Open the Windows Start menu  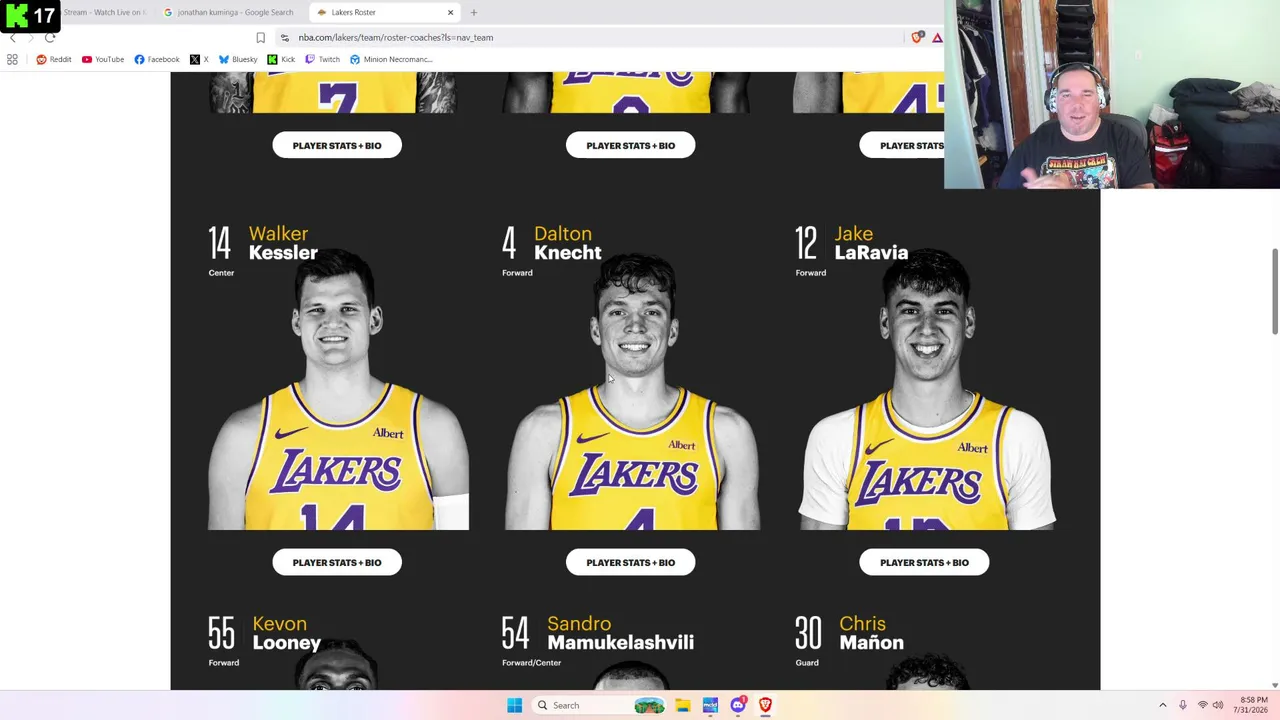tap(514, 705)
